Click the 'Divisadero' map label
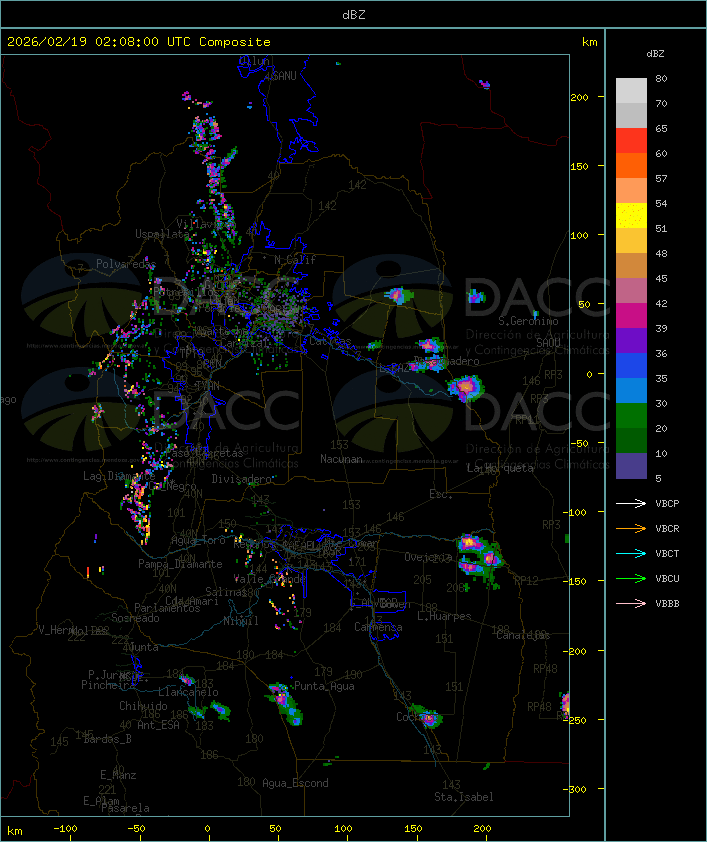707x842 pixels. (241, 478)
